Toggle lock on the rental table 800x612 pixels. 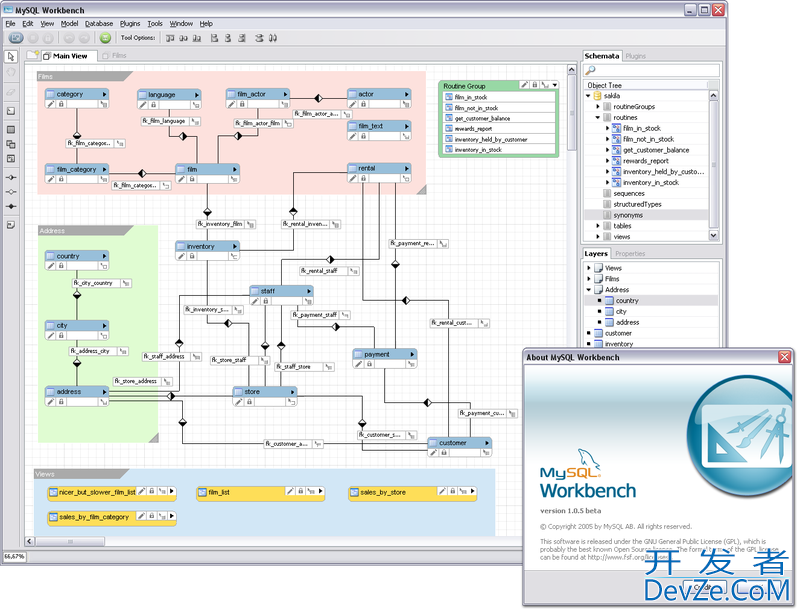tap(363, 178)
